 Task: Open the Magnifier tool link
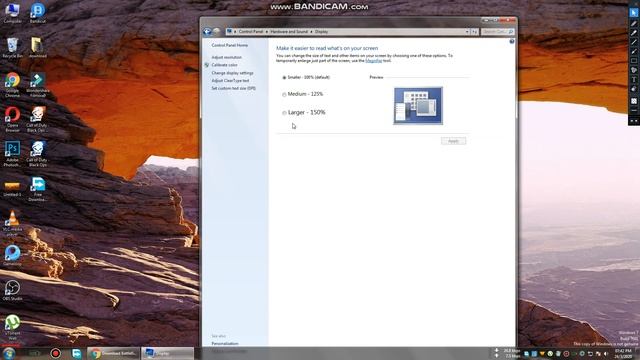373,61
